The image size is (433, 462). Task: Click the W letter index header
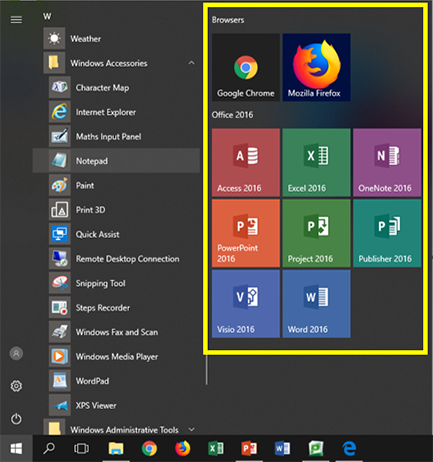tap(47, 16)
